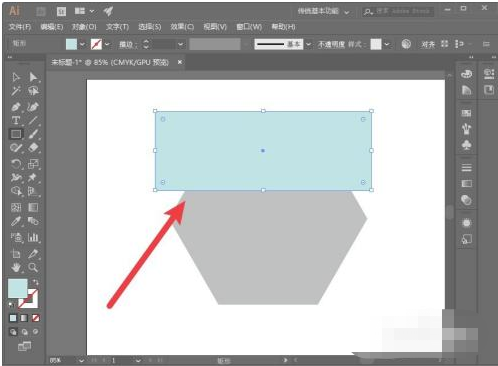The height and width of the screenshot is (366, 498).
Task: Switch to gradient fill mode button
Action: tap(24, 318)
